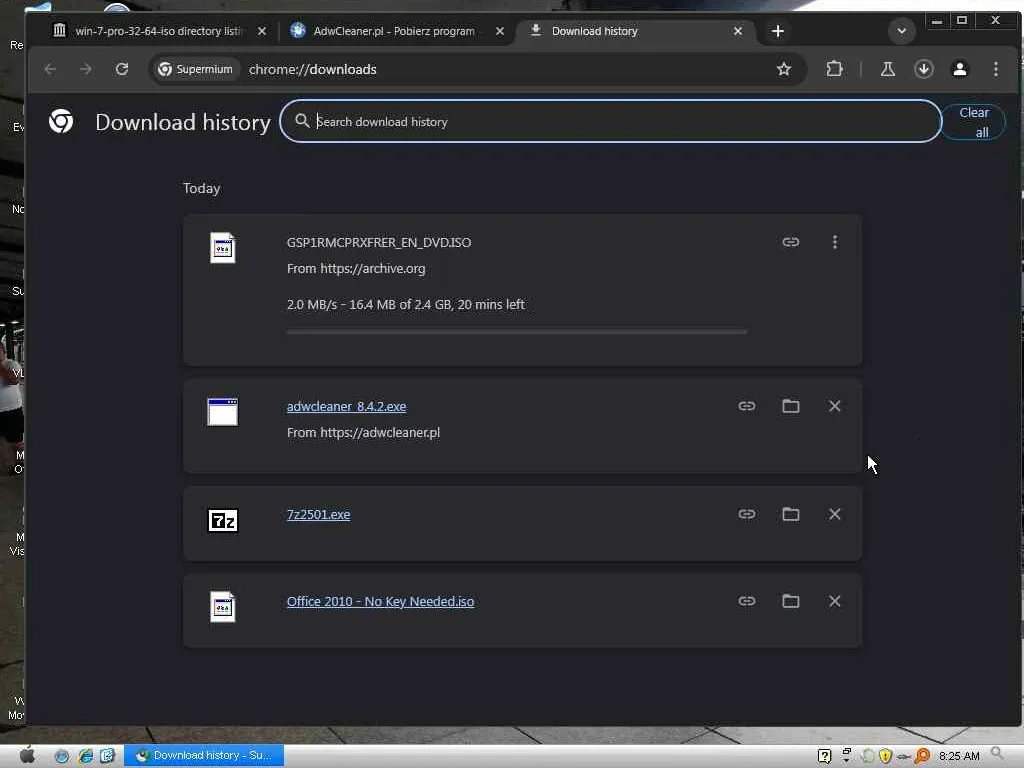Click the taskbar search magnifier icon
1024x768 pixels.
click(x=997, y=754)
